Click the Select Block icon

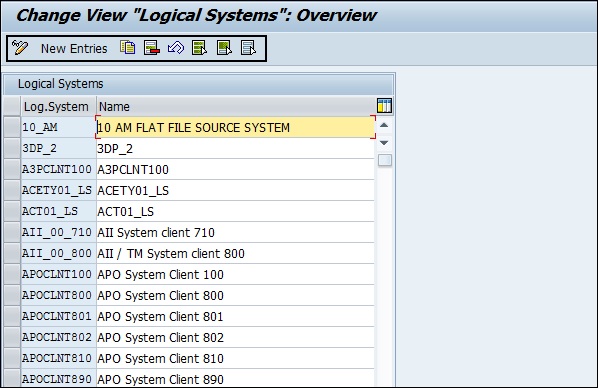(224, 48)
